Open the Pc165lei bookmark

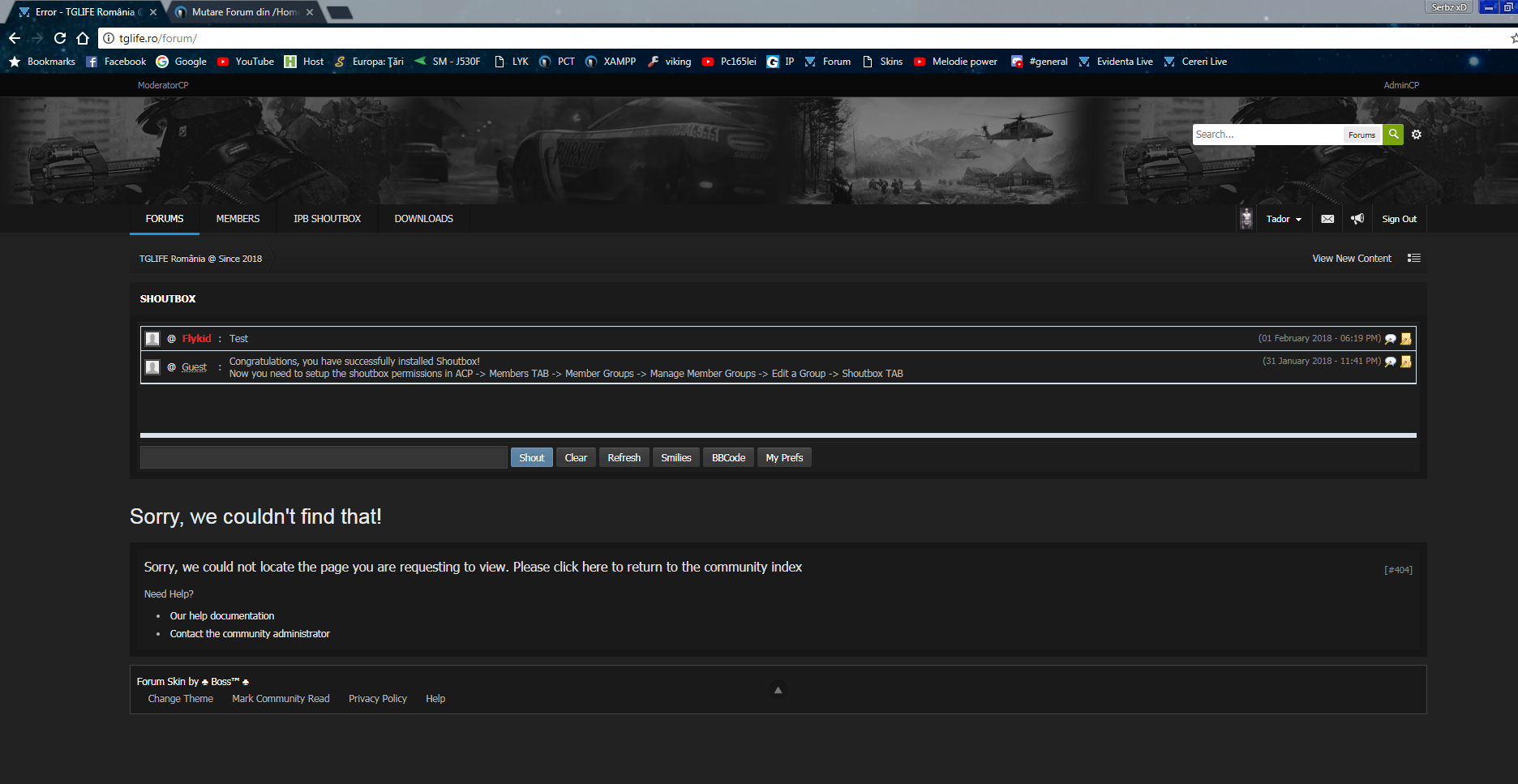[x=729, y=62]
